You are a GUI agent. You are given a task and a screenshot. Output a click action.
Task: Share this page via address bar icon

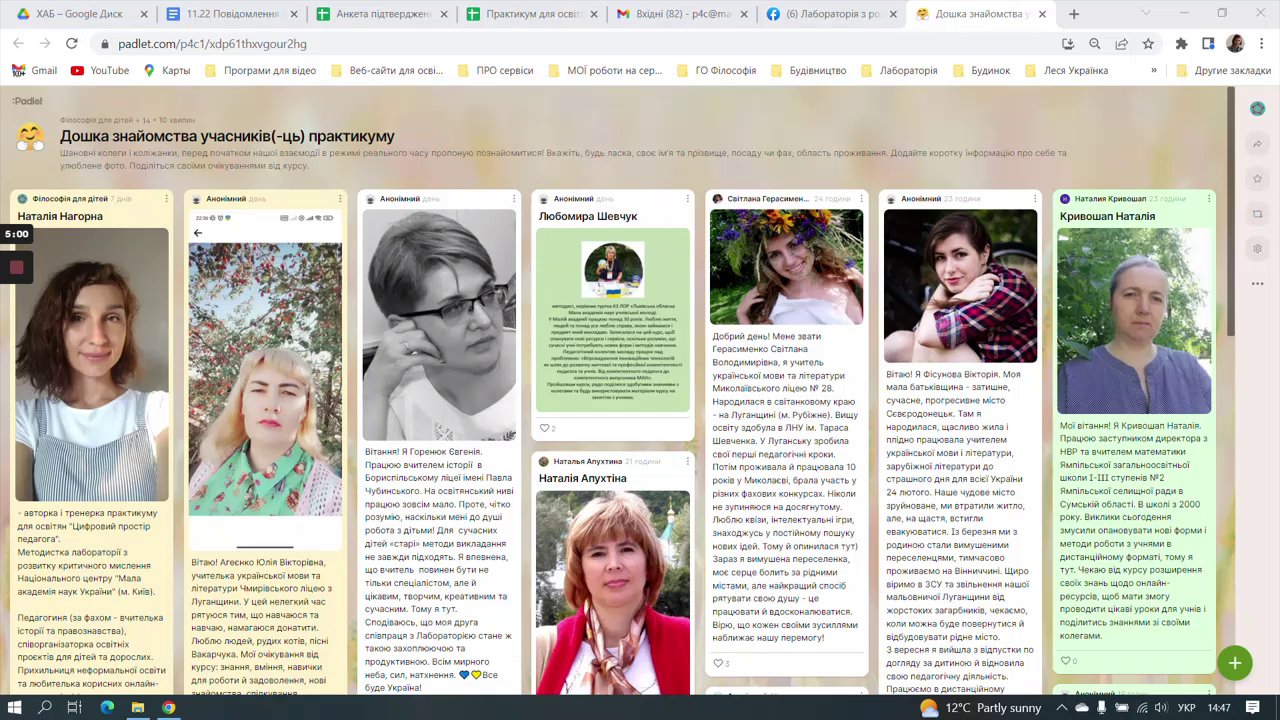[1122, 44]
